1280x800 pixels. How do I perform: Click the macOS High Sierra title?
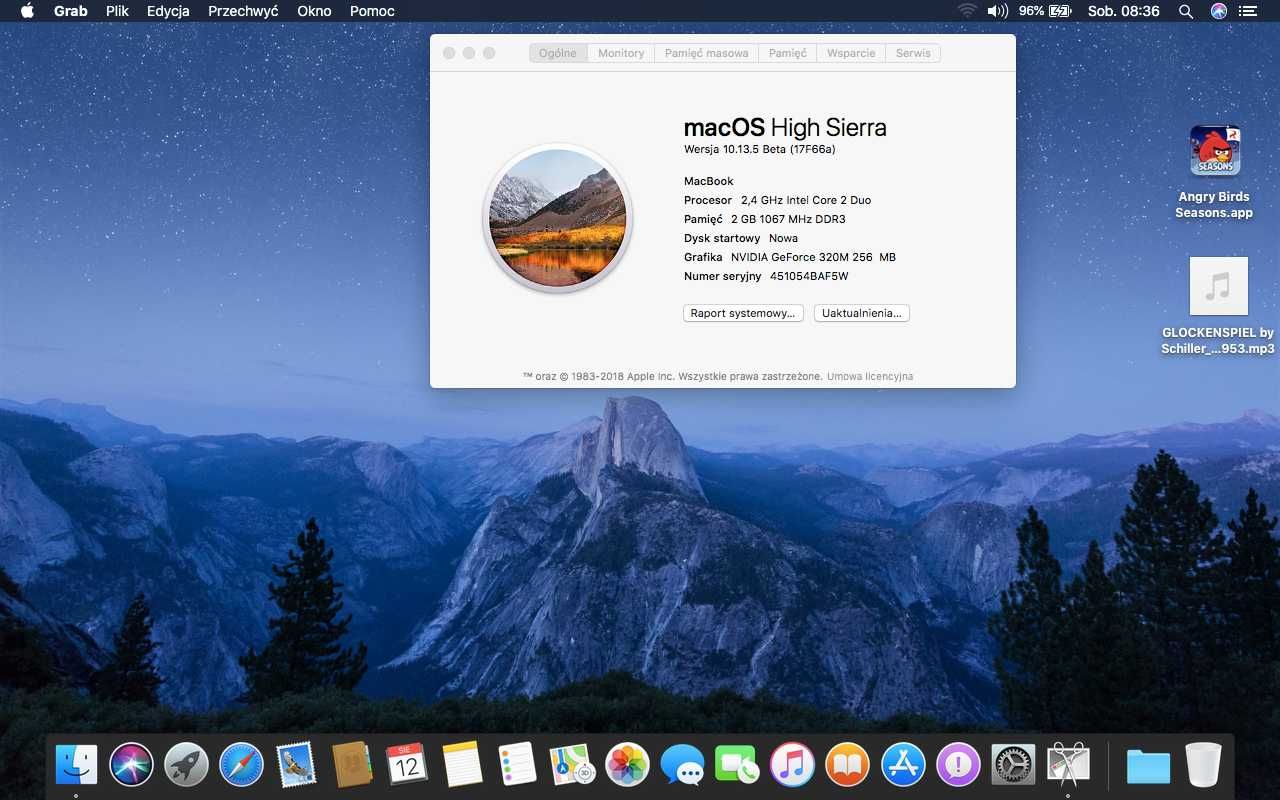[x=785, y=128]
